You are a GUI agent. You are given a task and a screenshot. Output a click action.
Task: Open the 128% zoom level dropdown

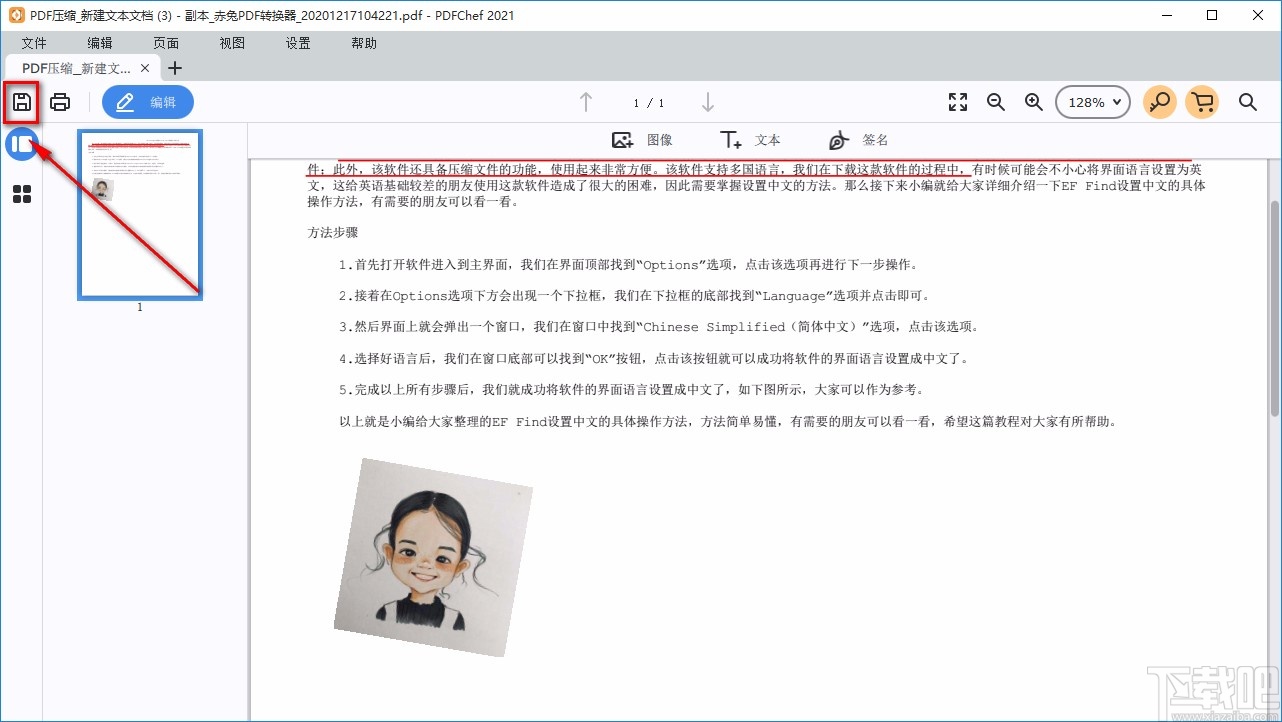pyautogui.click(x=1092, y=101)
